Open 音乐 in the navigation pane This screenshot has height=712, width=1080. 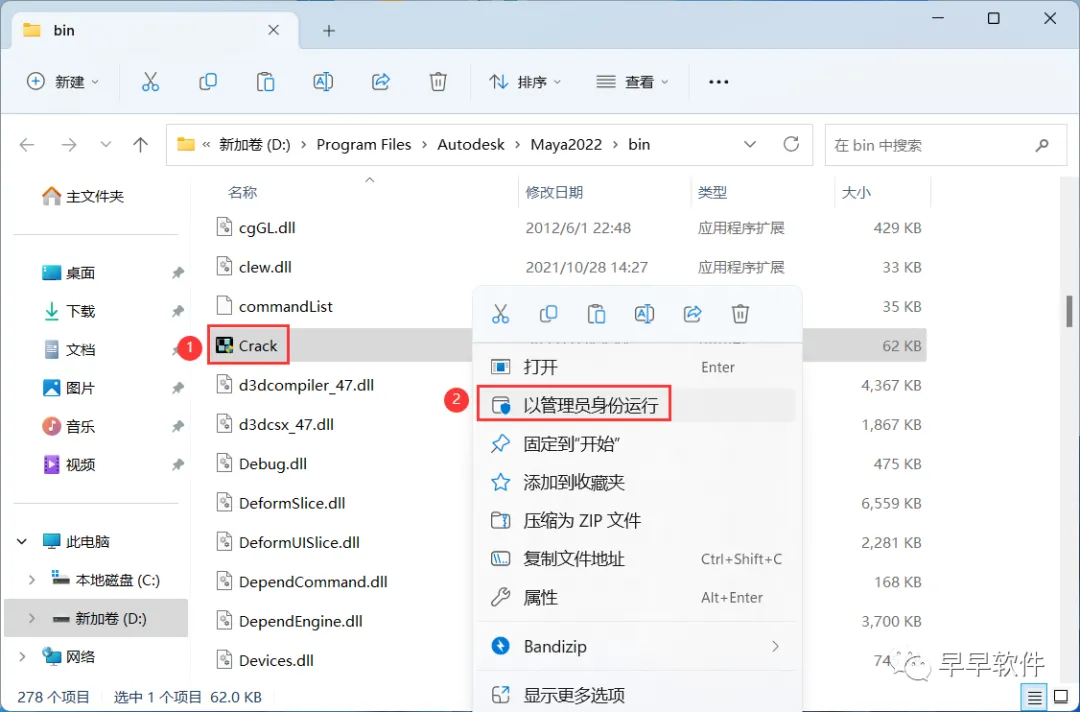pos(68,426)
